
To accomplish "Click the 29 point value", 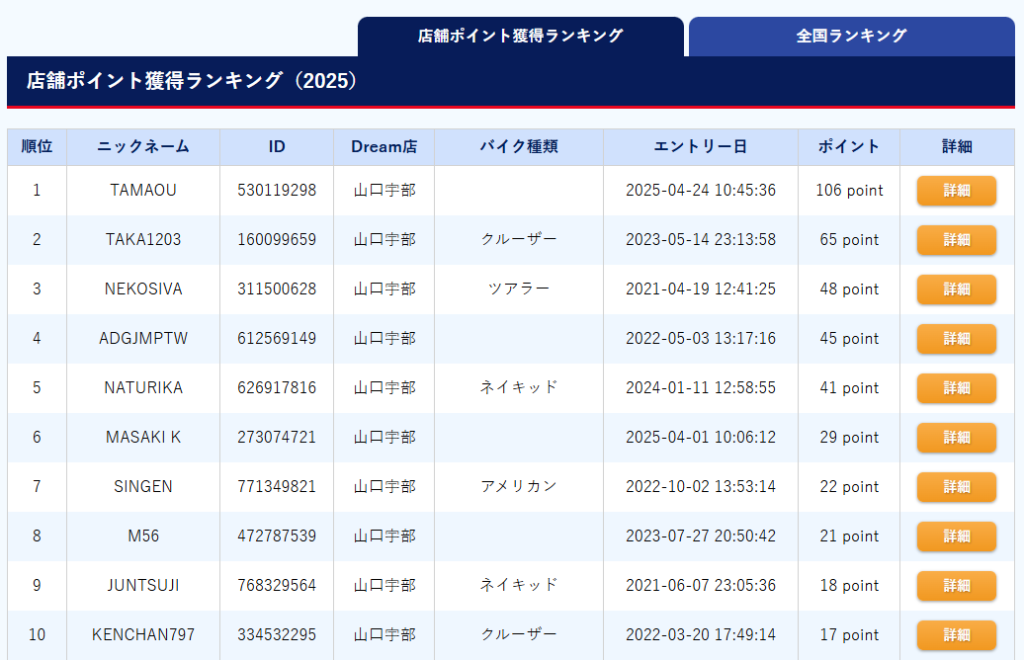I will tap(849, 437).
